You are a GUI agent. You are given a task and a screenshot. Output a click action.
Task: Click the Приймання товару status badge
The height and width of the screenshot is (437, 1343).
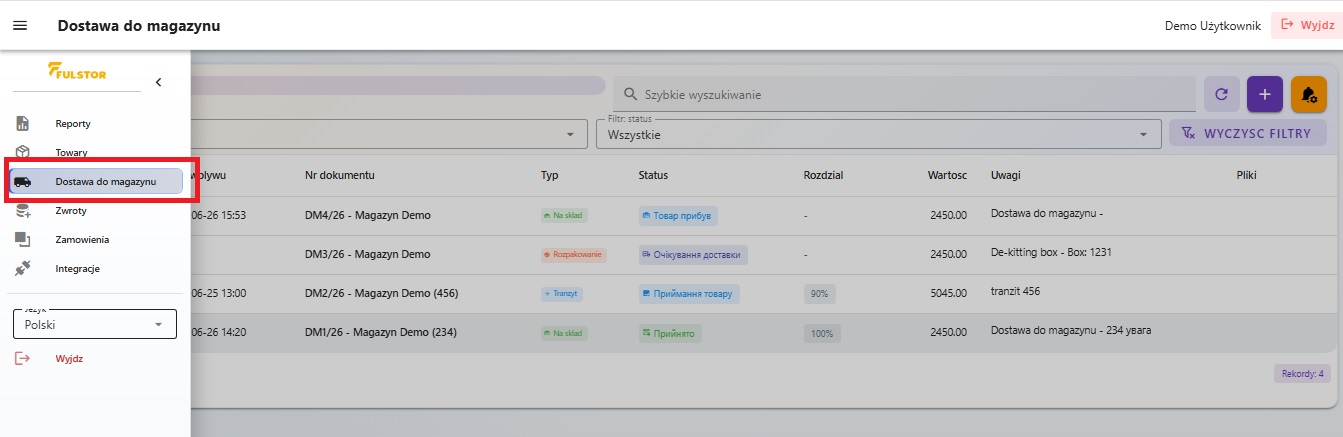click(689, 293)
